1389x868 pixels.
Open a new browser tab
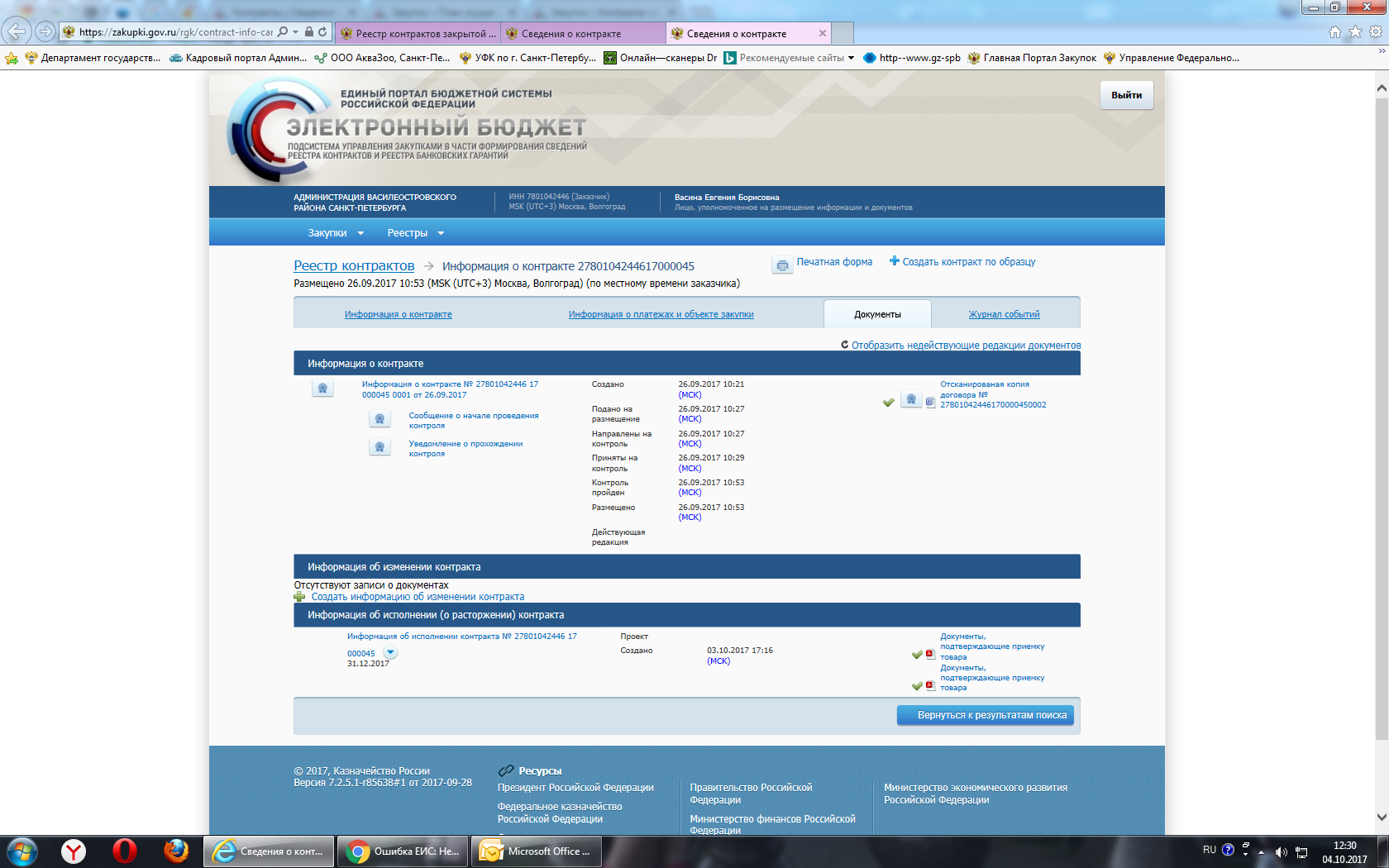tap(842, 33)
